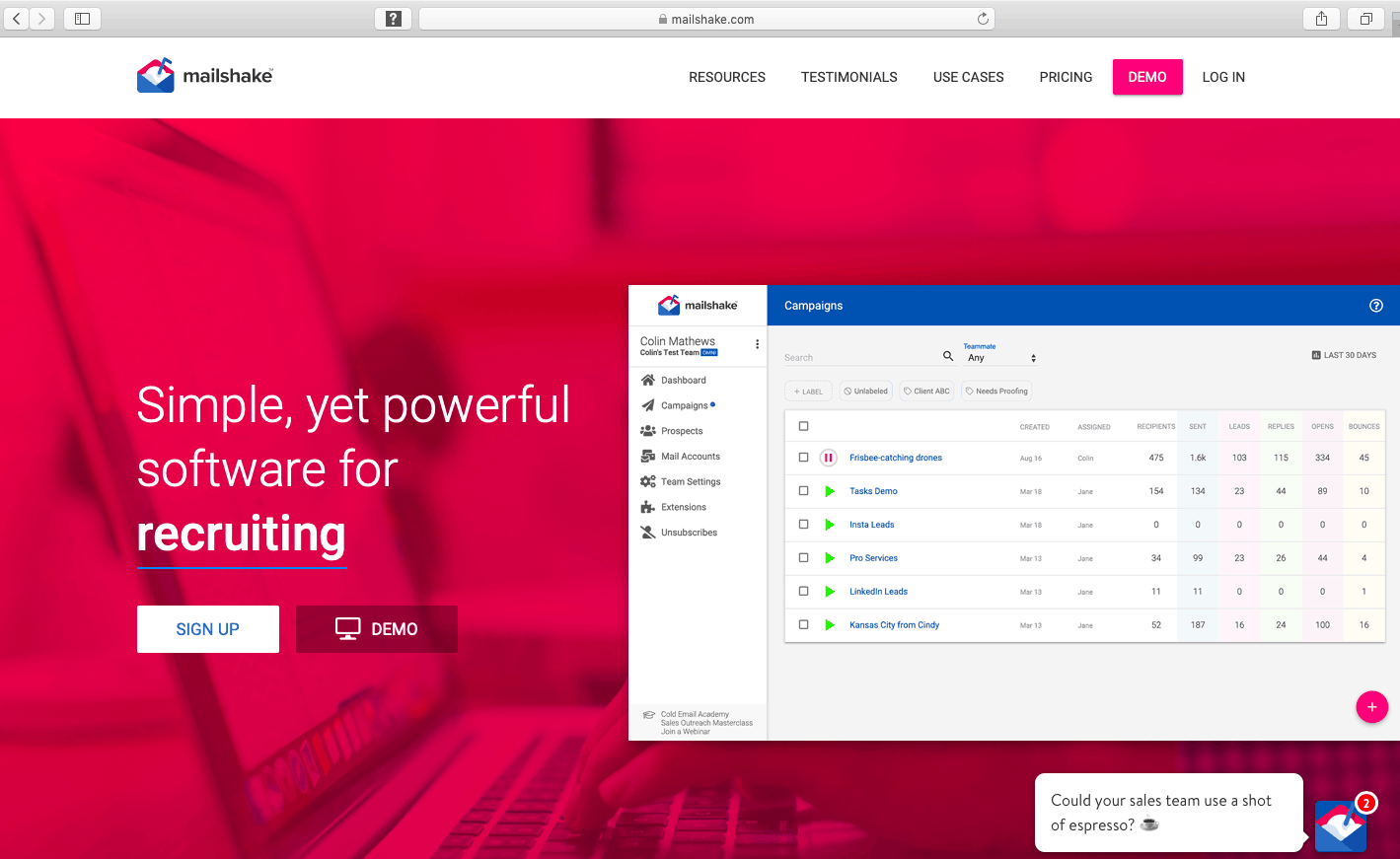Viewport: 1400px width, 859px height.
Task: Toggle the Safari sidebar button
Action: 83,19
